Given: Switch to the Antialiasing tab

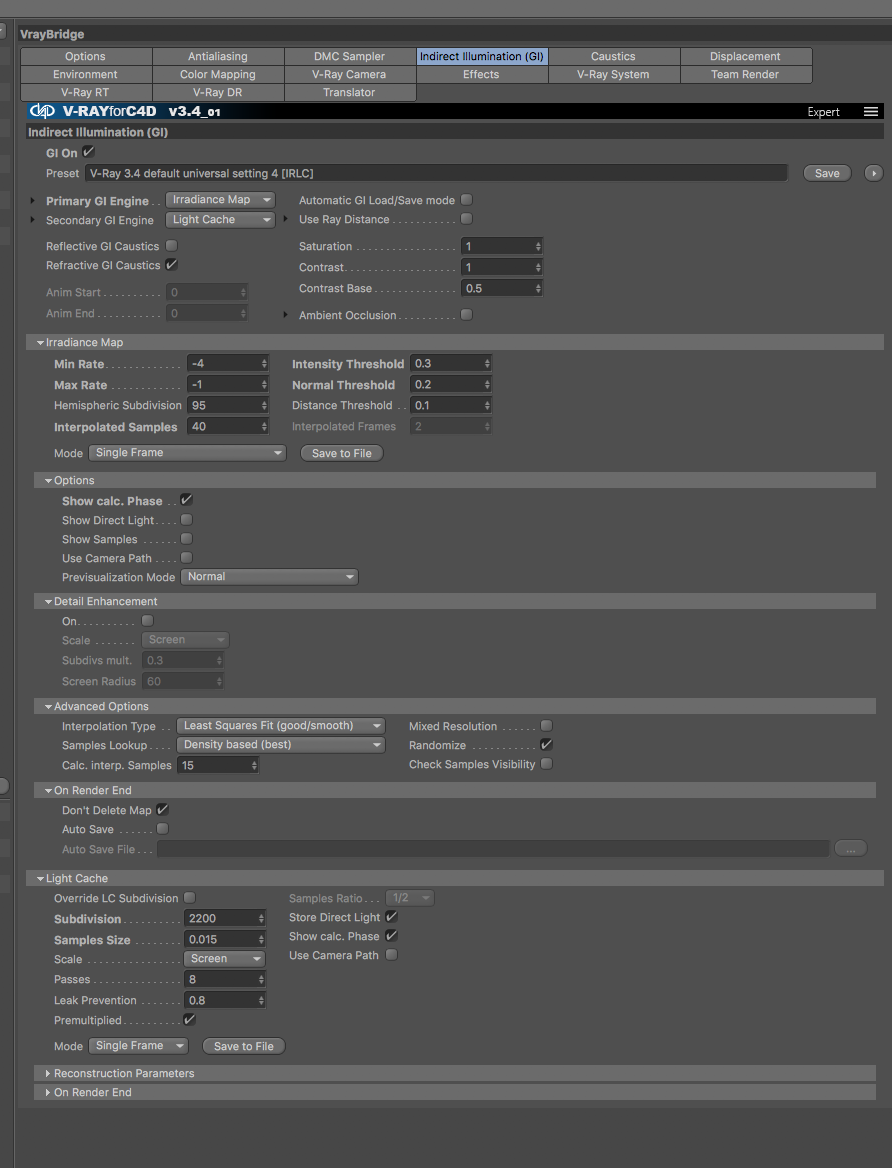Looking at the screenshot, I should tap(218, 57).
